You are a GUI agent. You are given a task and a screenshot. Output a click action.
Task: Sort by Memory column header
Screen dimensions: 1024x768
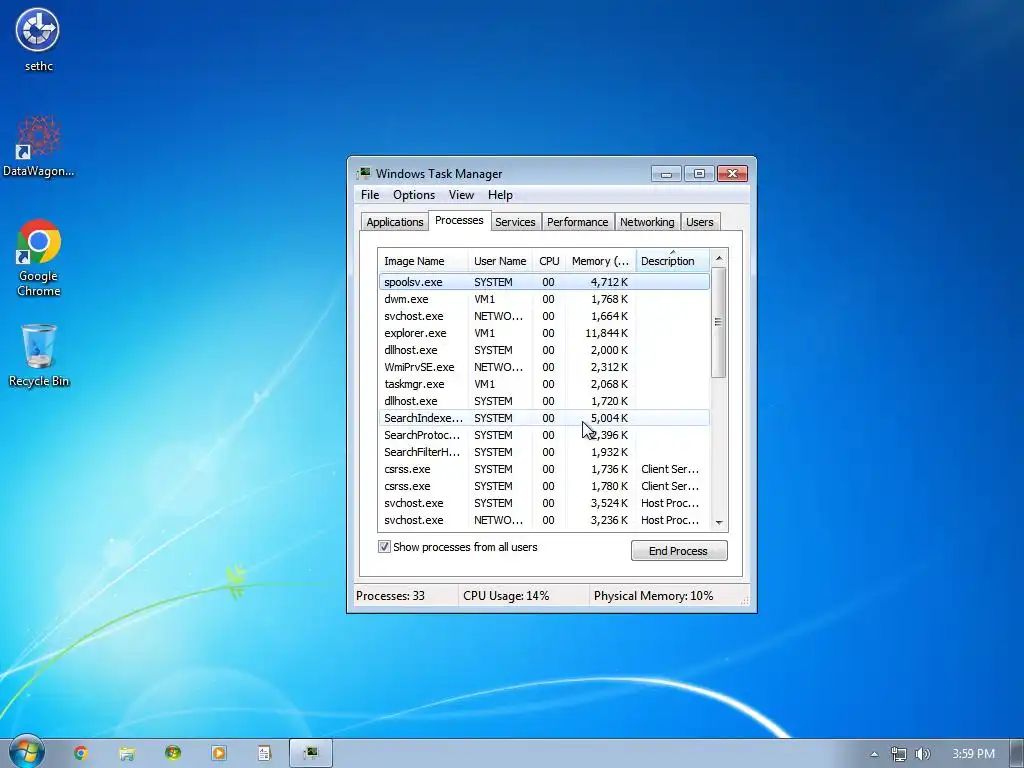600,261
